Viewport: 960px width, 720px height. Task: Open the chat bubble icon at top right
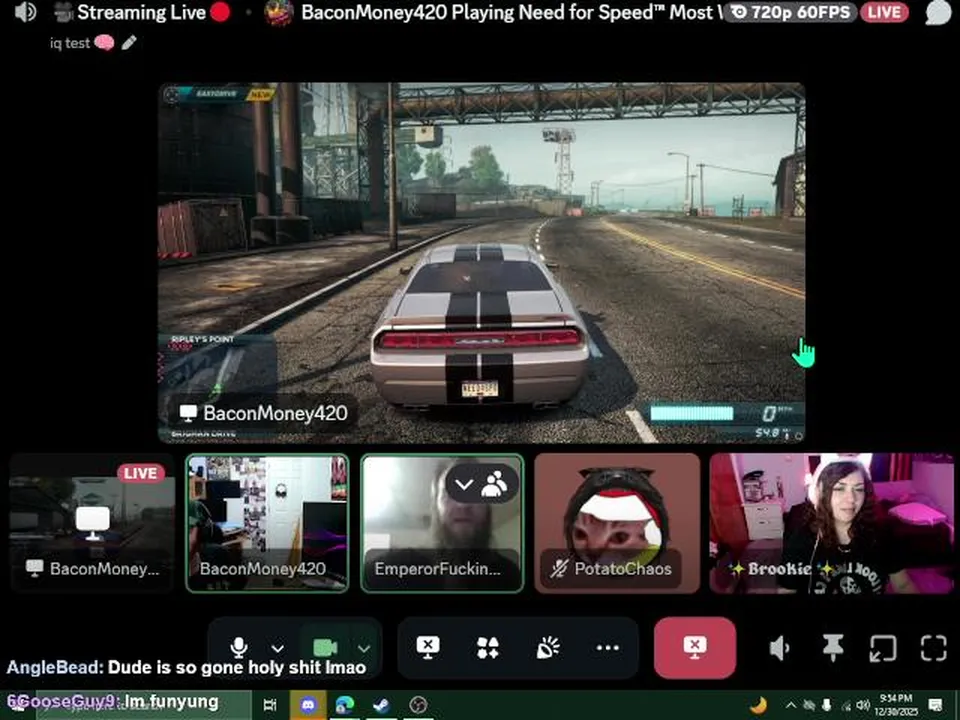[x=937, y=12]
